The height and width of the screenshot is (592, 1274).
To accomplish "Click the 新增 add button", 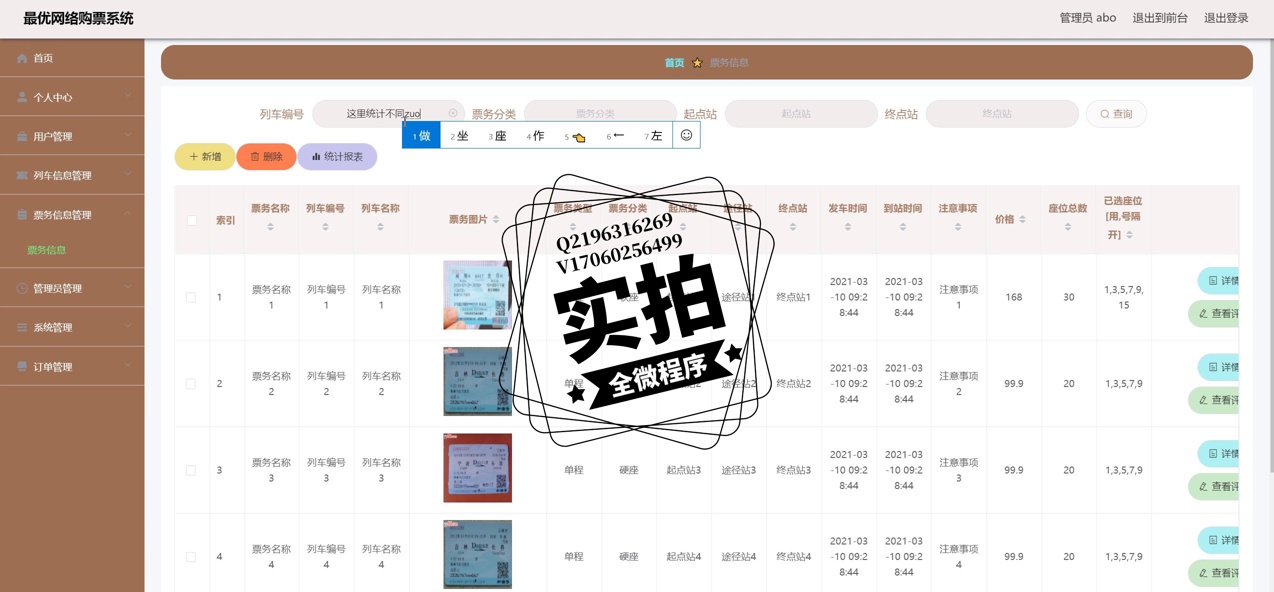I will (x=205, y=157).
